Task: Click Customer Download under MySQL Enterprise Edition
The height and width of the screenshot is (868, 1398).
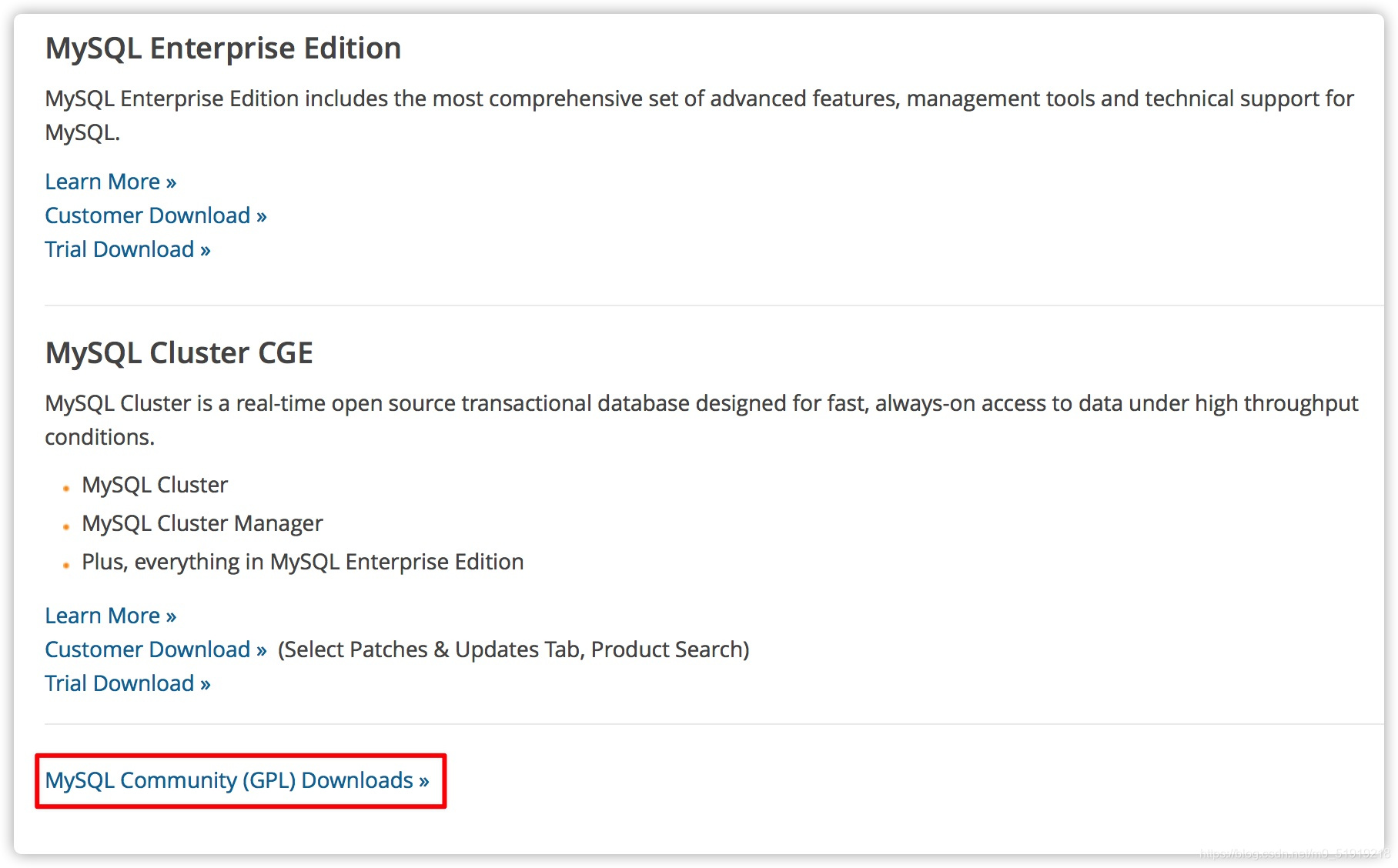Action: 156,215
